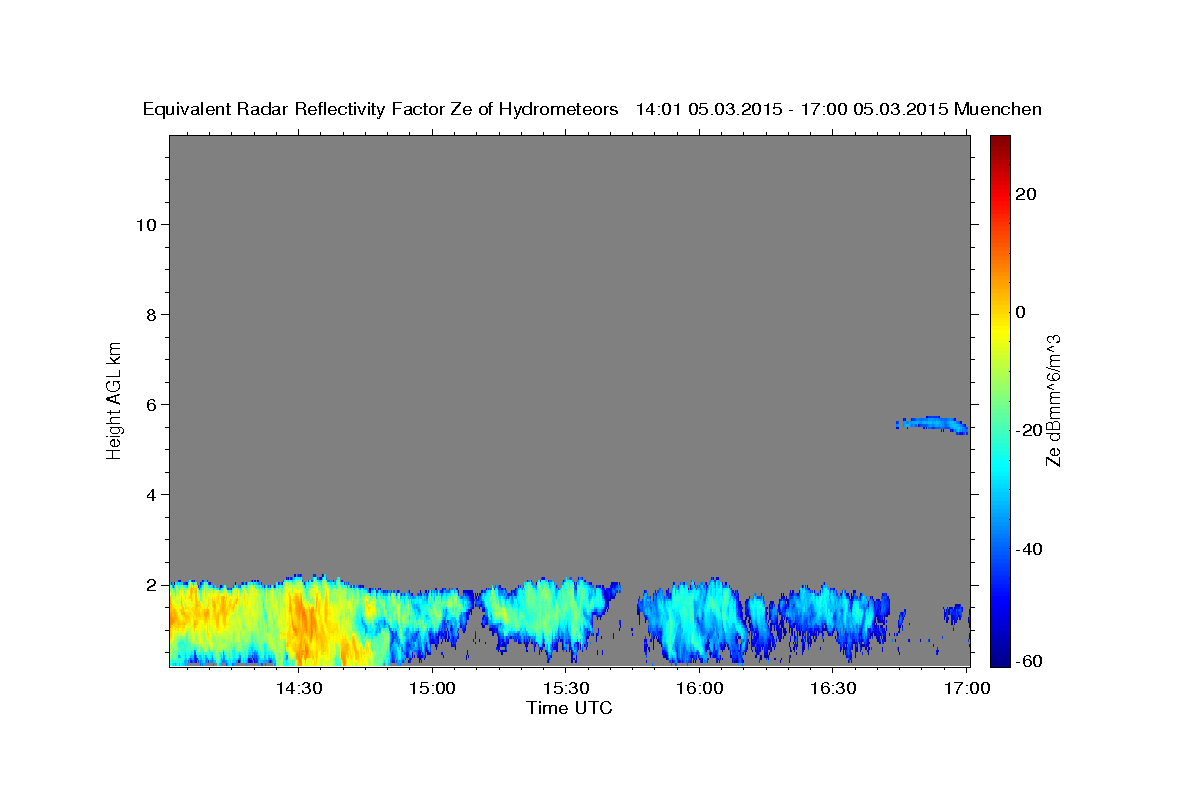Click the 15:30 time tick label

566,688
